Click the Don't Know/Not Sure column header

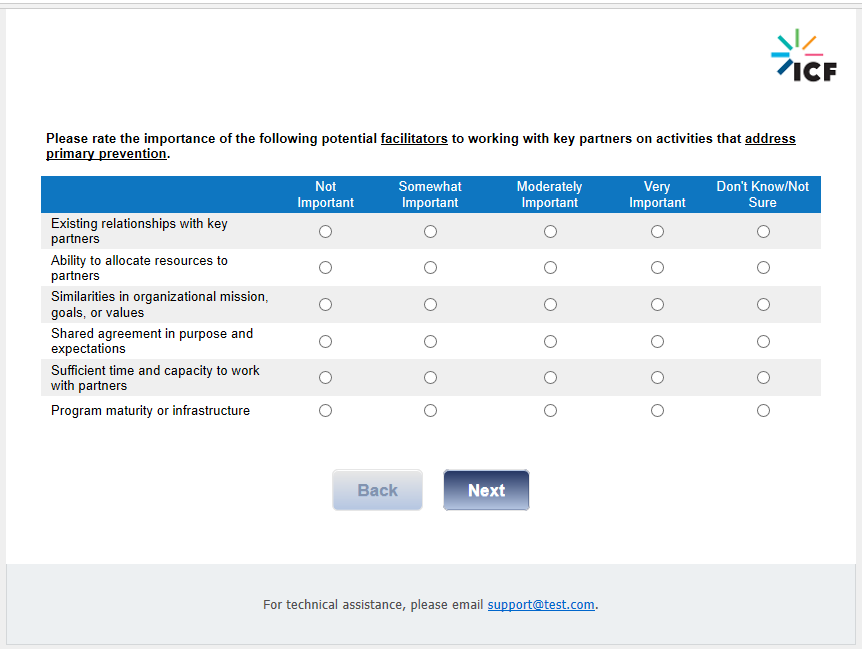(763, 194)
